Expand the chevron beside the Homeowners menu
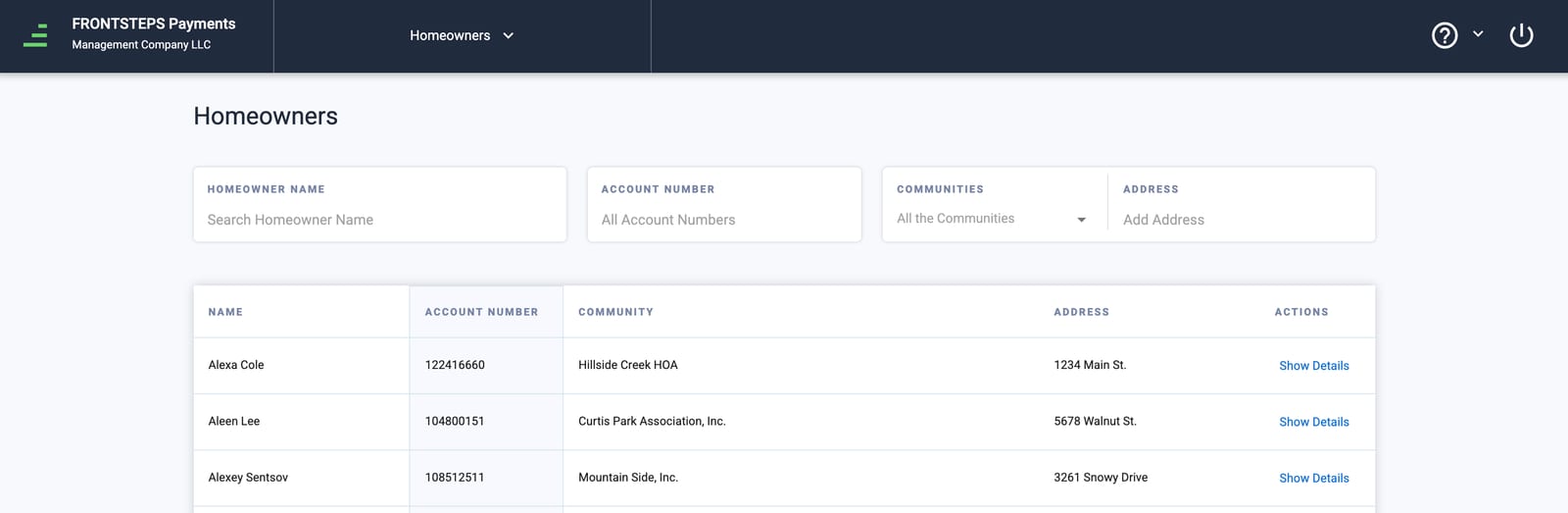This screenshot has height=513, width=1568. 508,35
